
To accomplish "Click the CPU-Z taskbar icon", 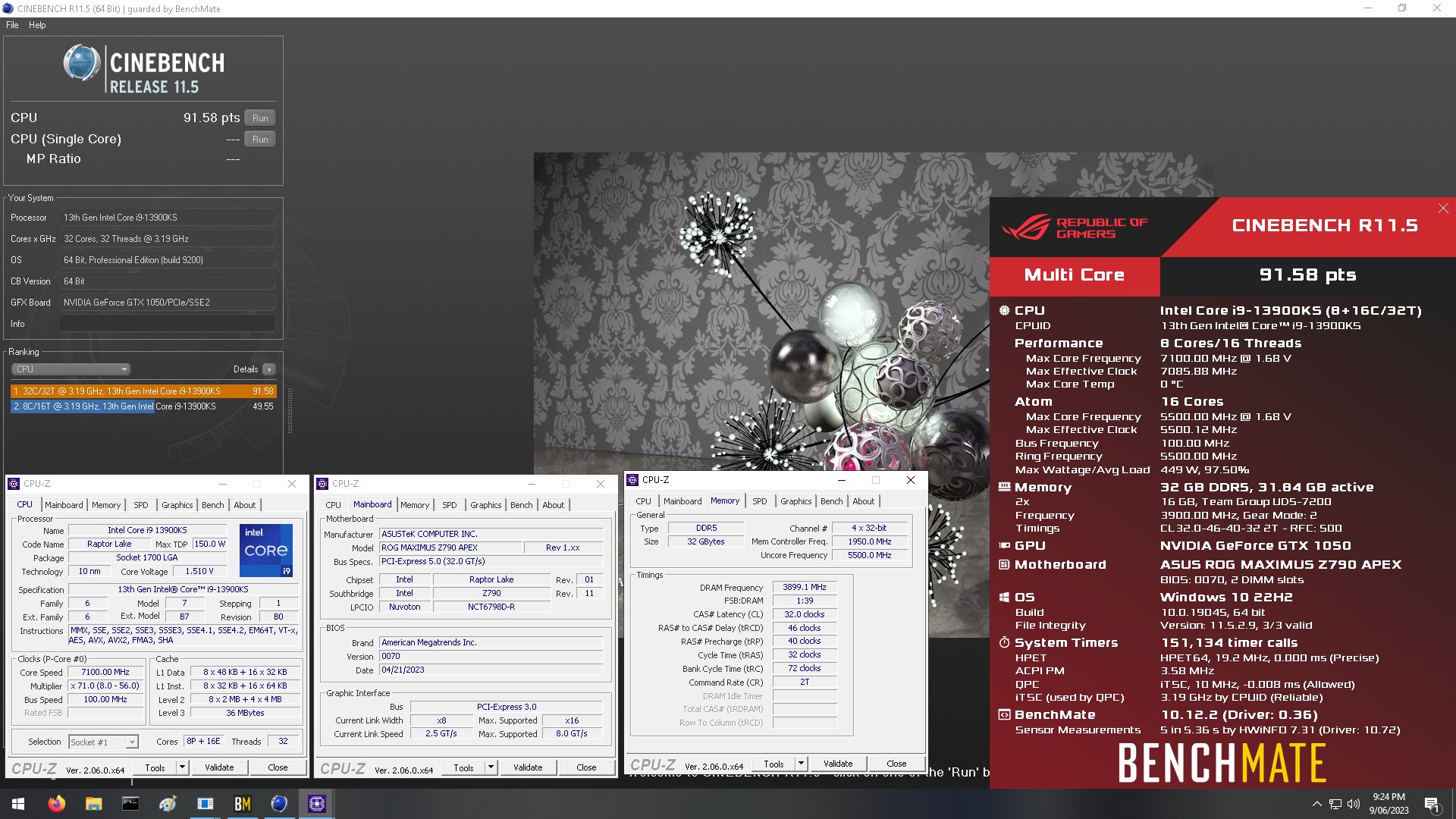I will click(317, 804).
